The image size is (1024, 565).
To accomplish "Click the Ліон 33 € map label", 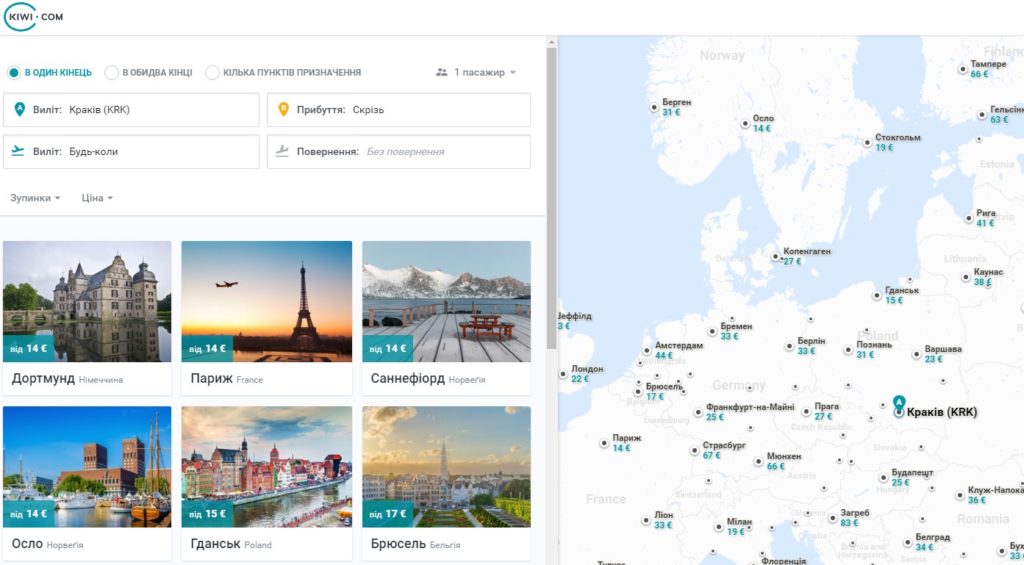I will point(663,520).
